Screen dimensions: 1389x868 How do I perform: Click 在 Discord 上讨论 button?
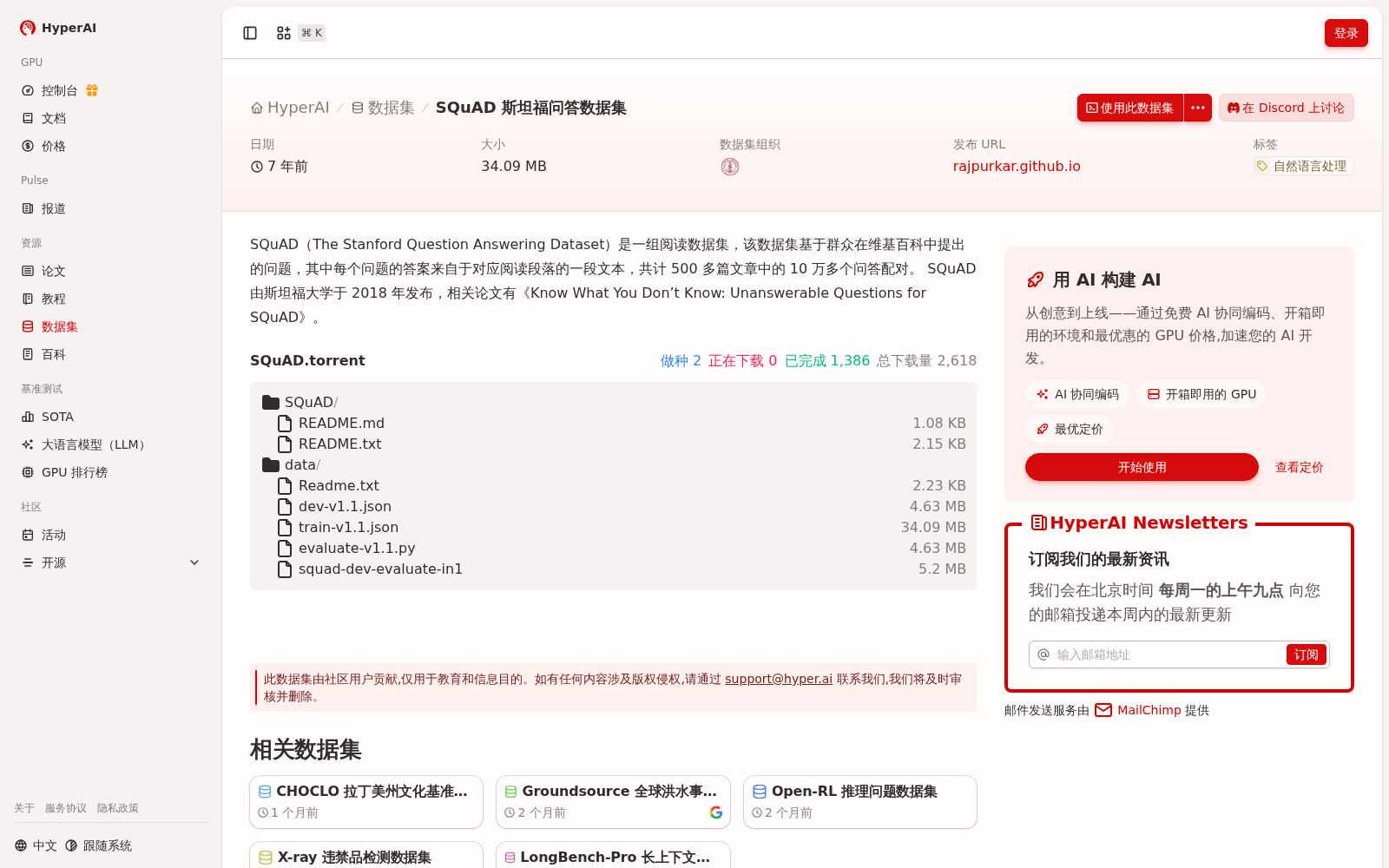pyautogui.click(x=1286, y=108)
